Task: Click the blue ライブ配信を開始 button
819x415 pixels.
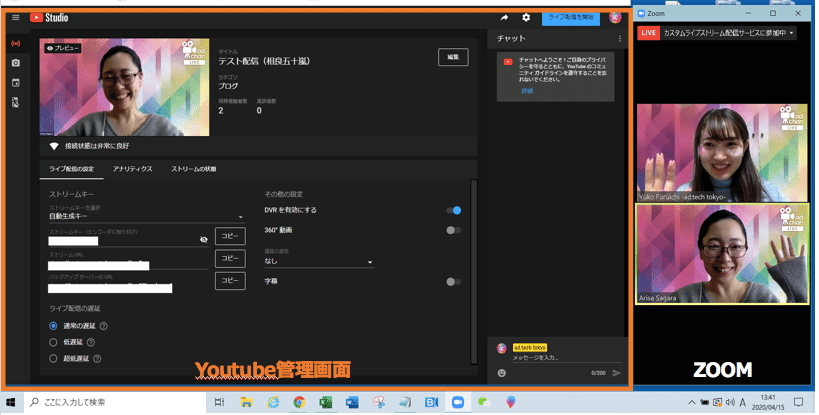Action: [571, 17]
